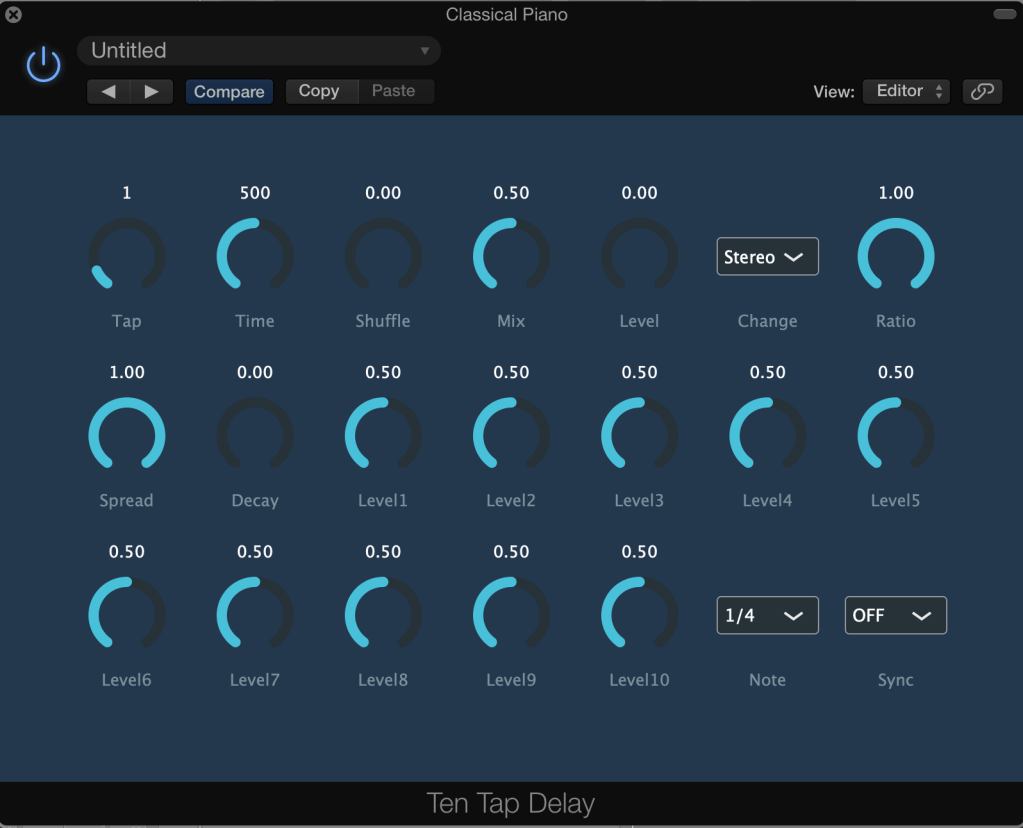Click the Mix knob
This screenshot has width=1023, height=828.
511,257
